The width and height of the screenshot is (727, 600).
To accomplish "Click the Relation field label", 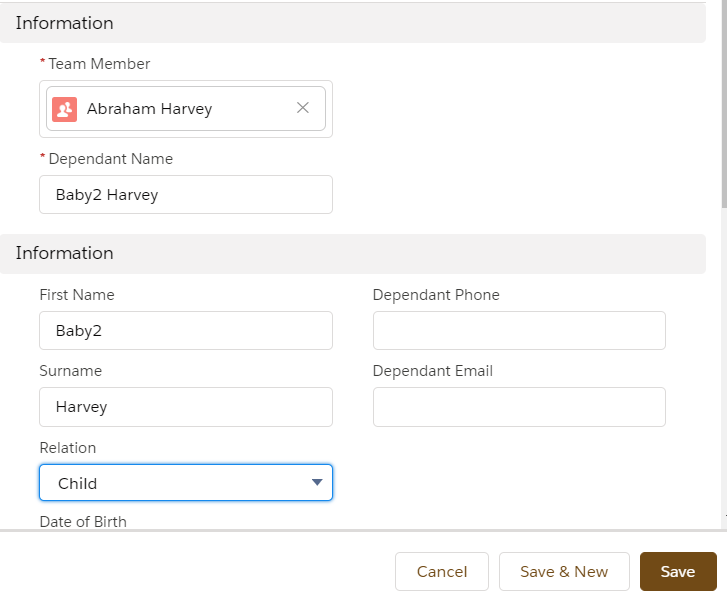I will [68, 448].
